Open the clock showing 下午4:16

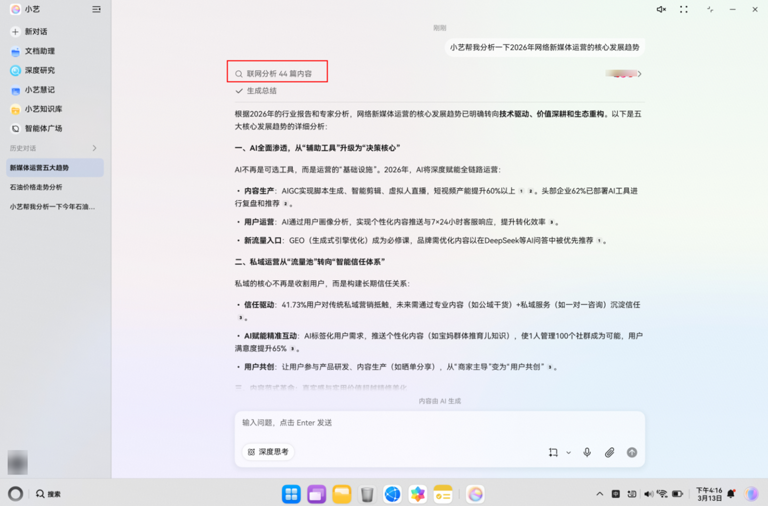click(709, 494)
